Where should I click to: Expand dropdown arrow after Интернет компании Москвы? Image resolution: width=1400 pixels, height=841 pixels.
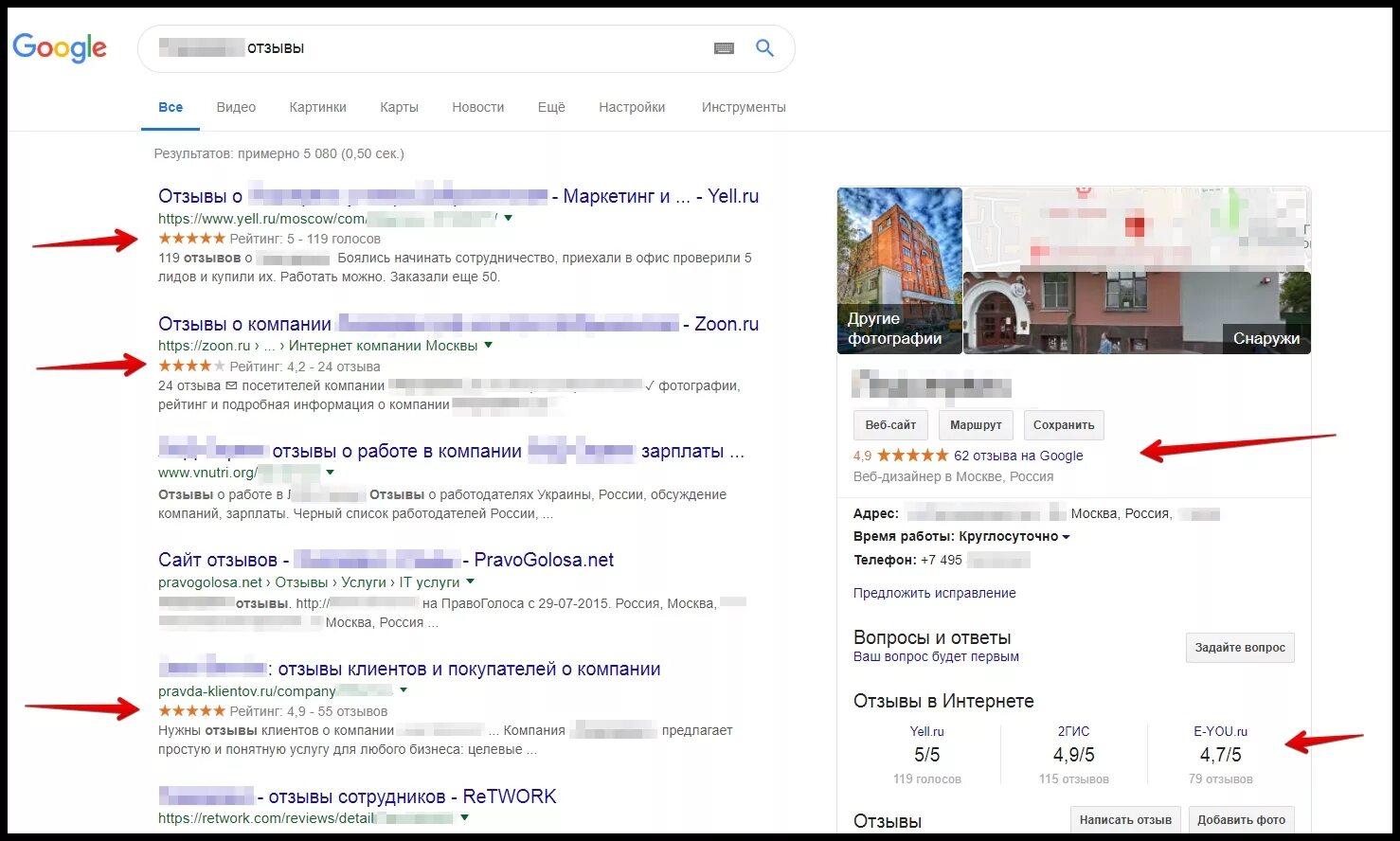tap(488, 345)
